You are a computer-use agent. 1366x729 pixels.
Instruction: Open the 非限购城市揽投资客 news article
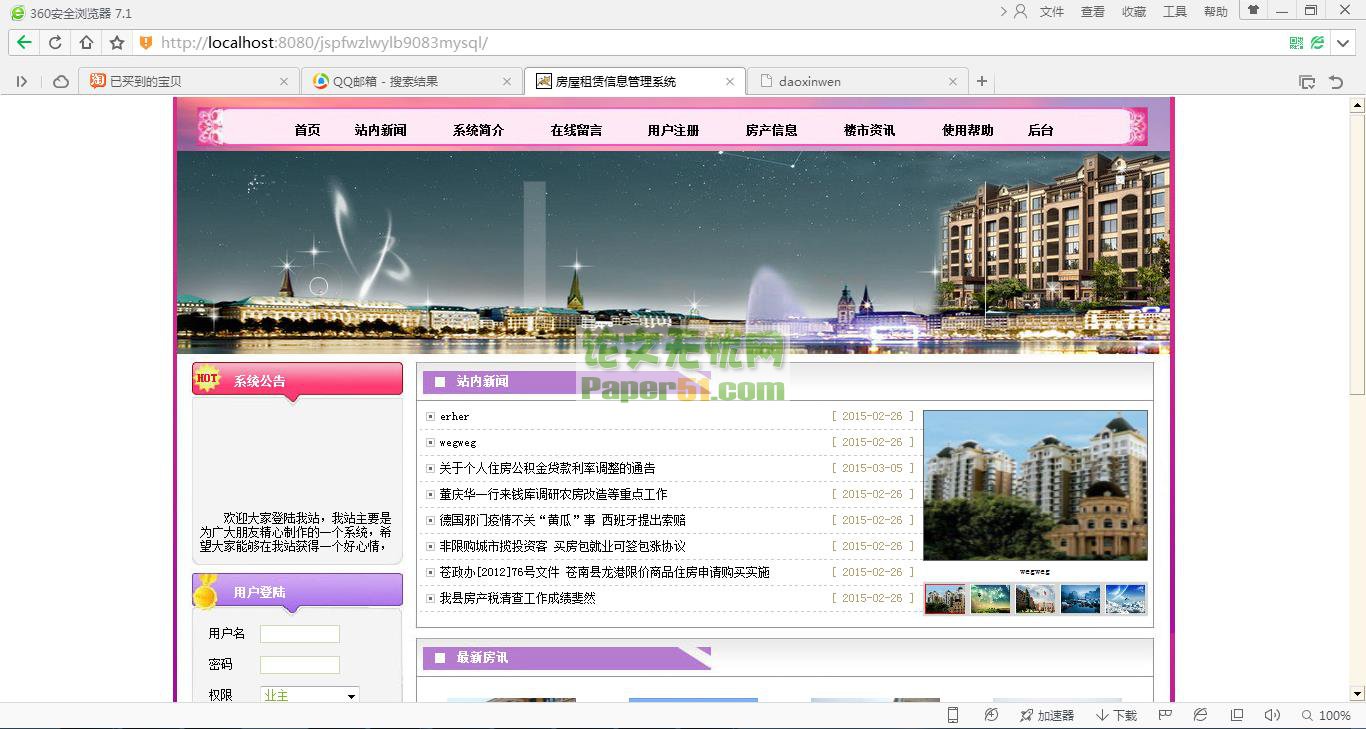(562, 546)
